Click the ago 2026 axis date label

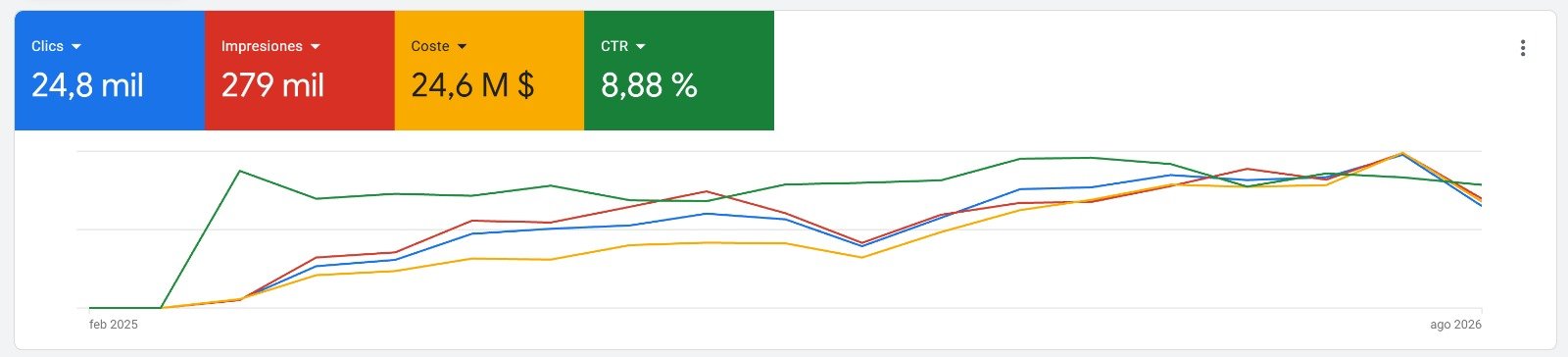(1455, 325)
